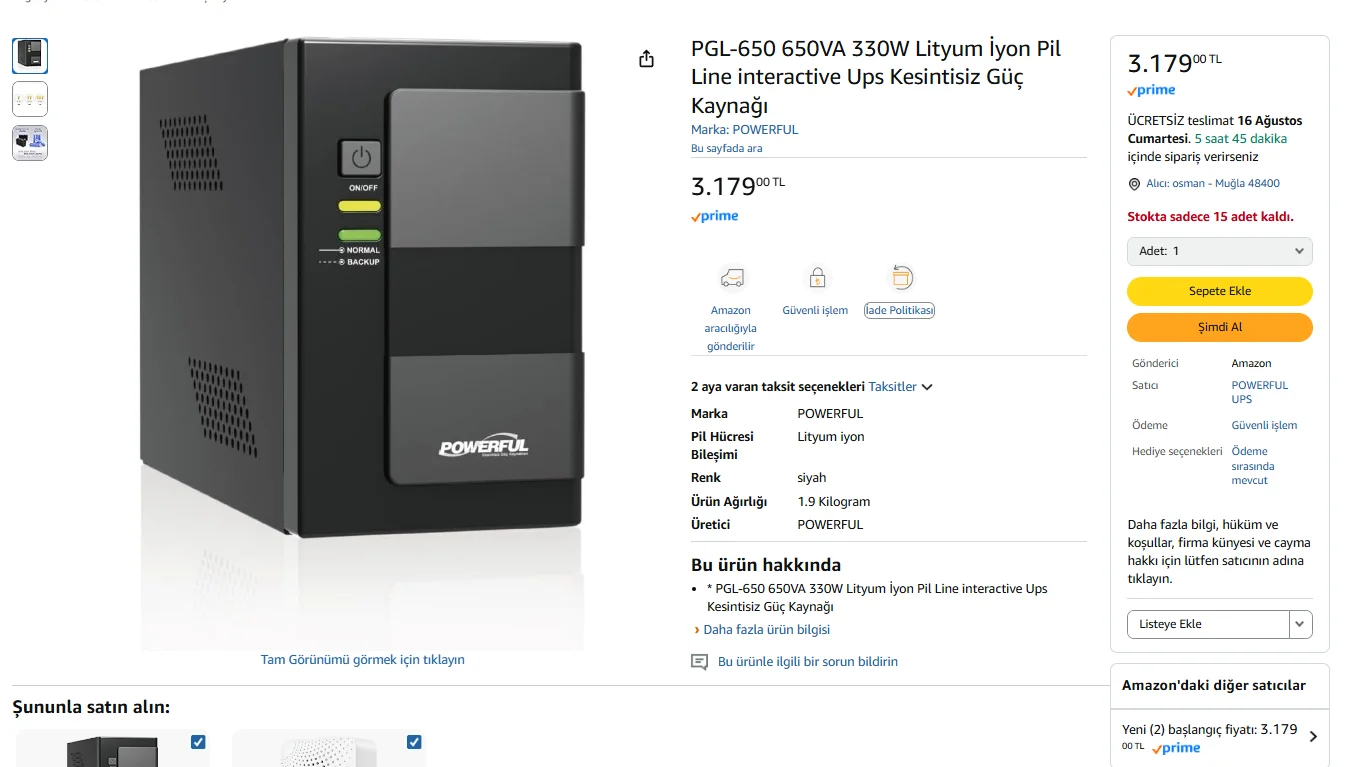
Task: Click the Prime logo under the main price
Action: [x=714, y=216]
